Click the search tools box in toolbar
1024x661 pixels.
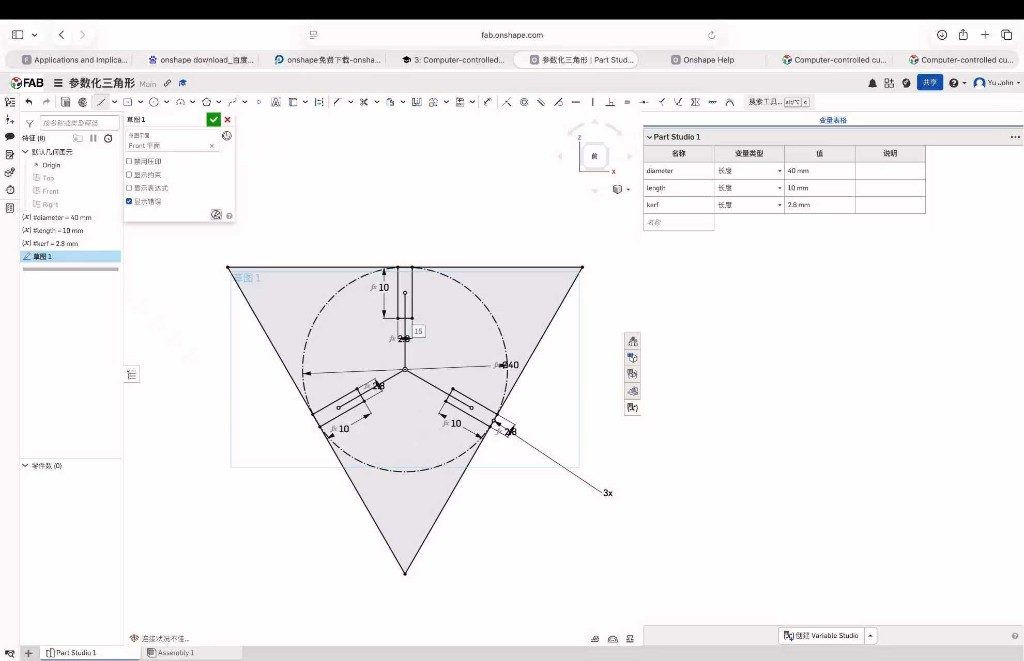(x=778, y=102)
